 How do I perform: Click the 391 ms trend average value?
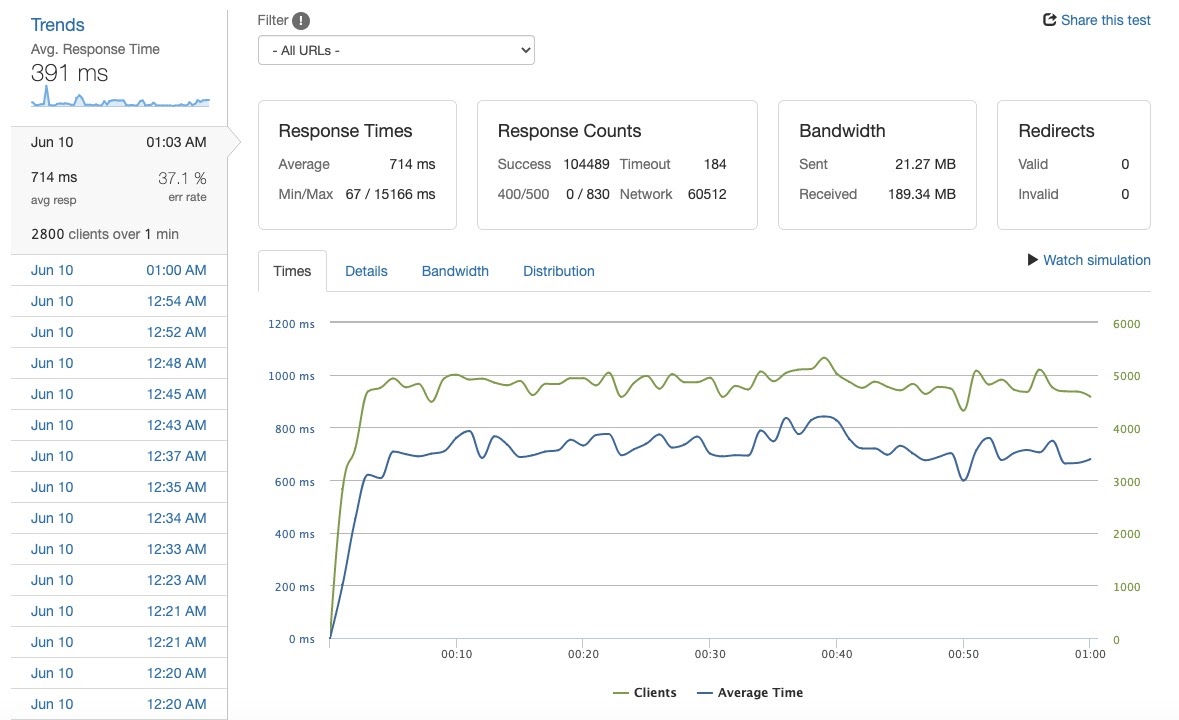(69, 73)
